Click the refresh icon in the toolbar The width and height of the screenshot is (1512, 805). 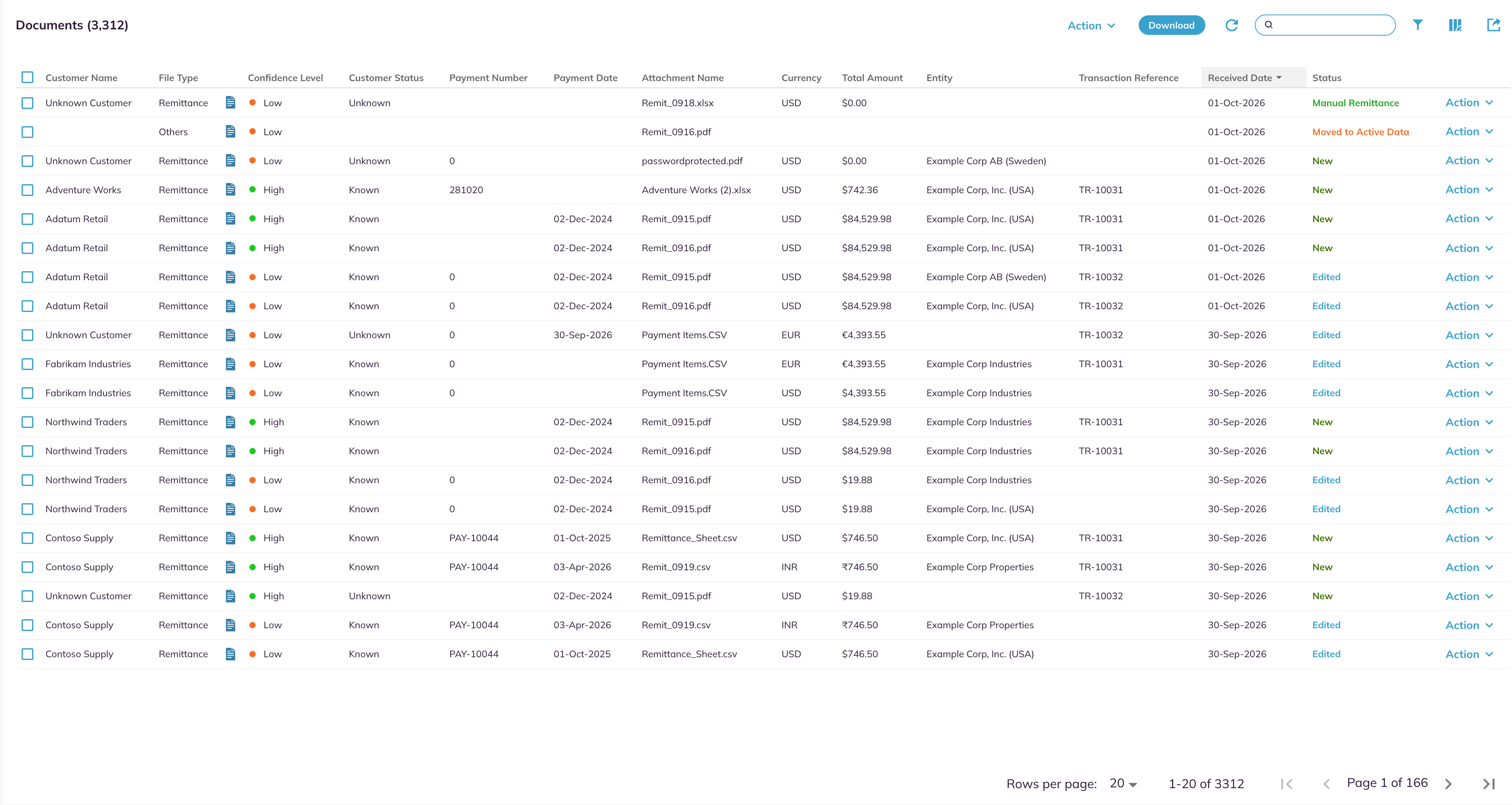[x=1231, y=25]
